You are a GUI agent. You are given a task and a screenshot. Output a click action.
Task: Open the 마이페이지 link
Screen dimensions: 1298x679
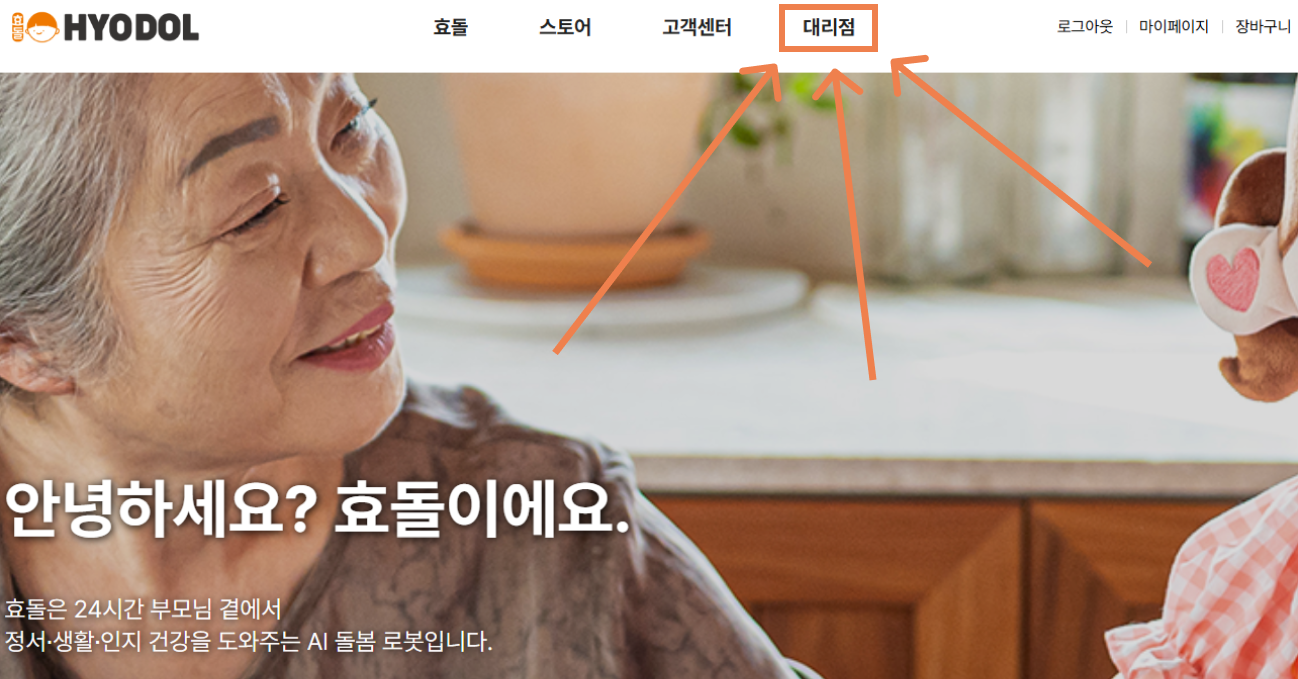pyautogui.click(x=1174, y=27)
